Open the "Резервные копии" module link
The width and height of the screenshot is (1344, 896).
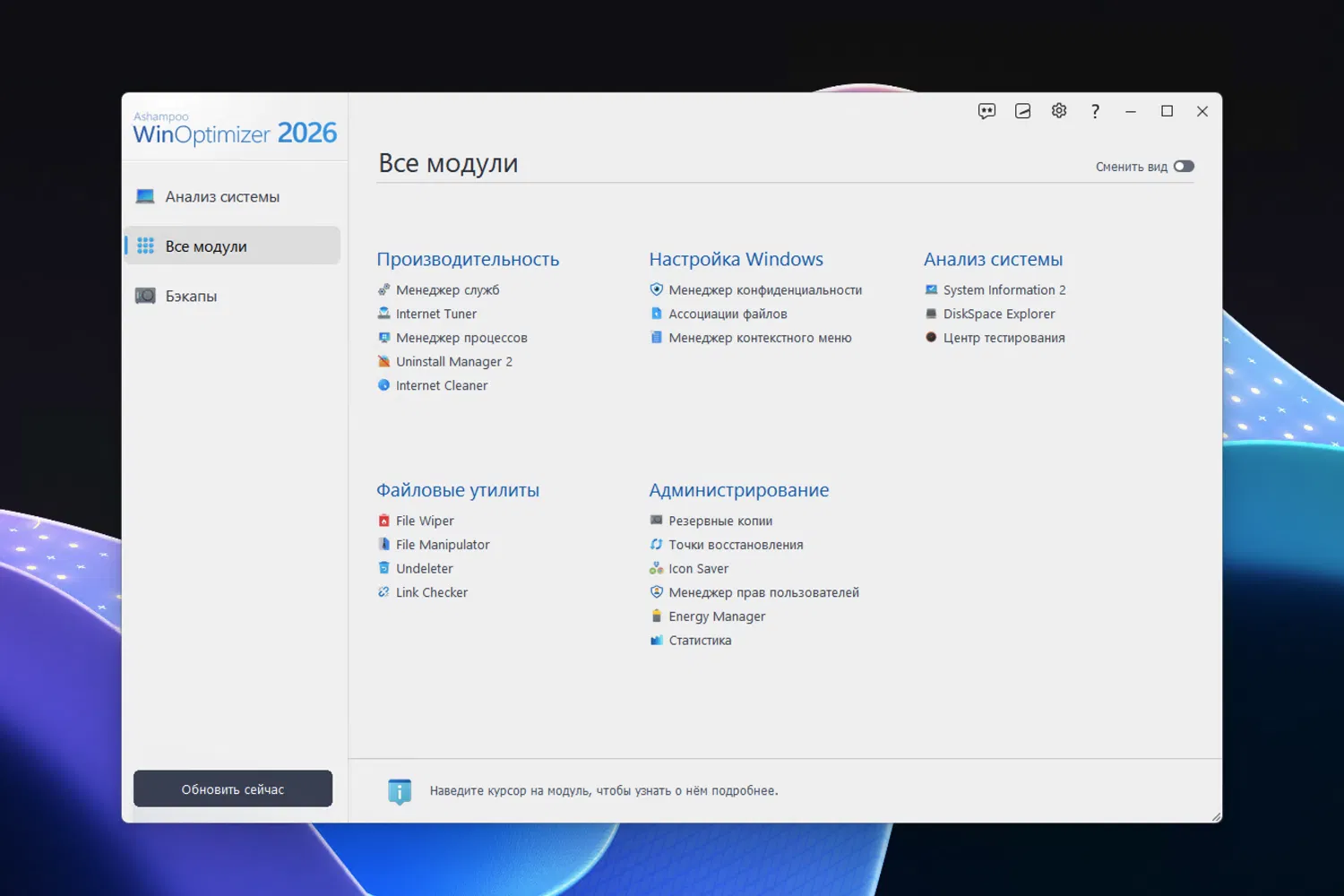tap(720, 521)
